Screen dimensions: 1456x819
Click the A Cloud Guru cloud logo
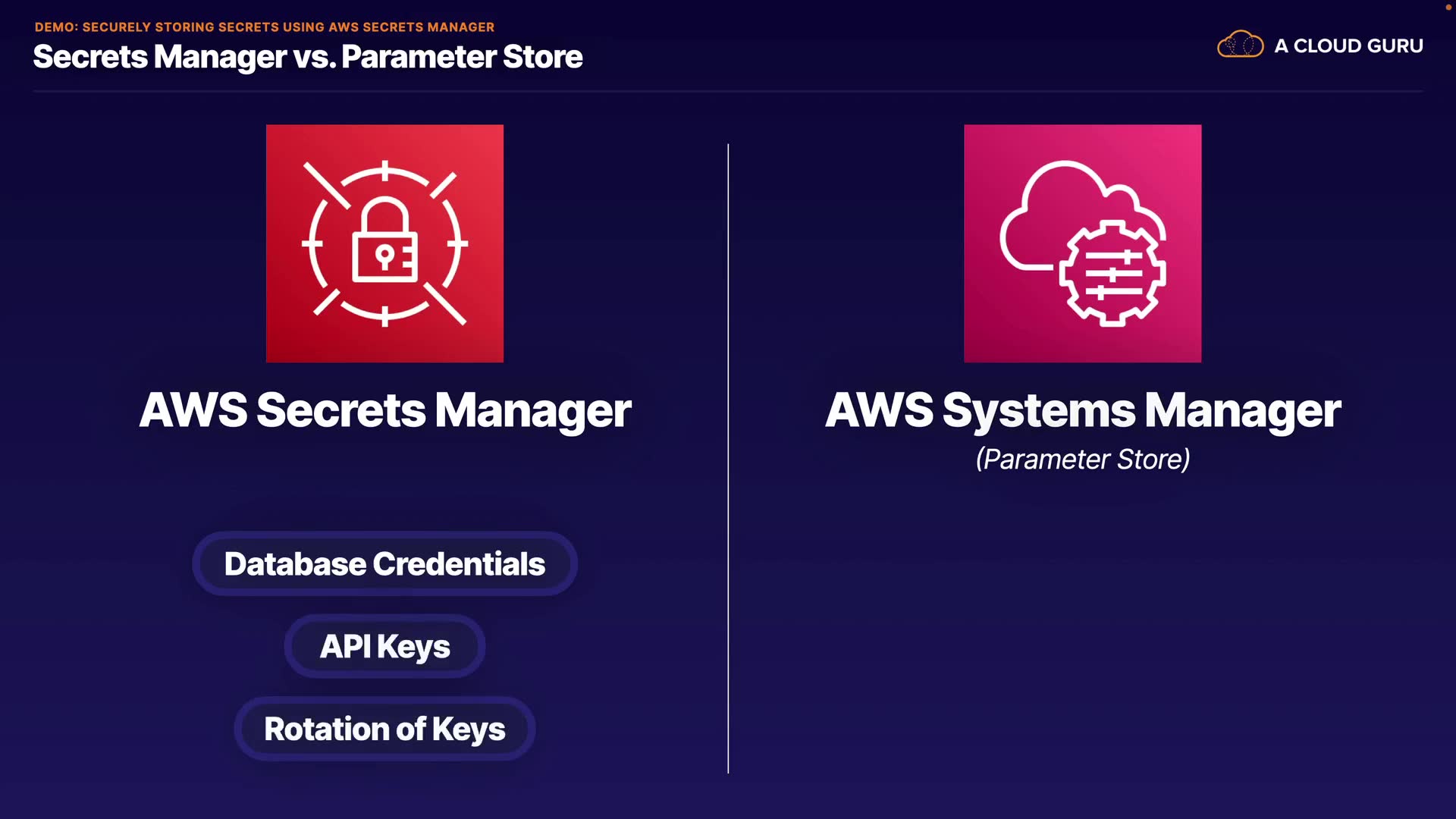[1240, 45]
